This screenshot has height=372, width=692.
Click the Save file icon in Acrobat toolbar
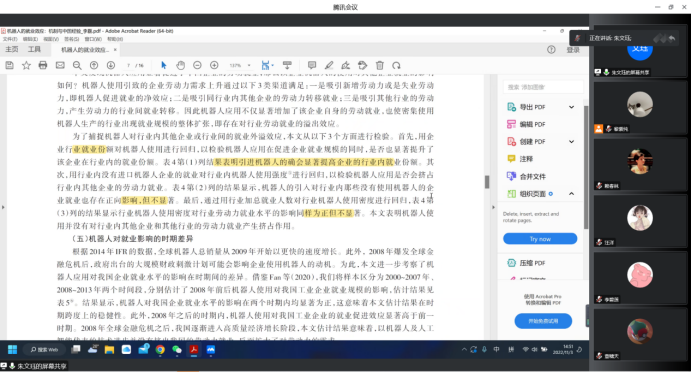point(9,65)
